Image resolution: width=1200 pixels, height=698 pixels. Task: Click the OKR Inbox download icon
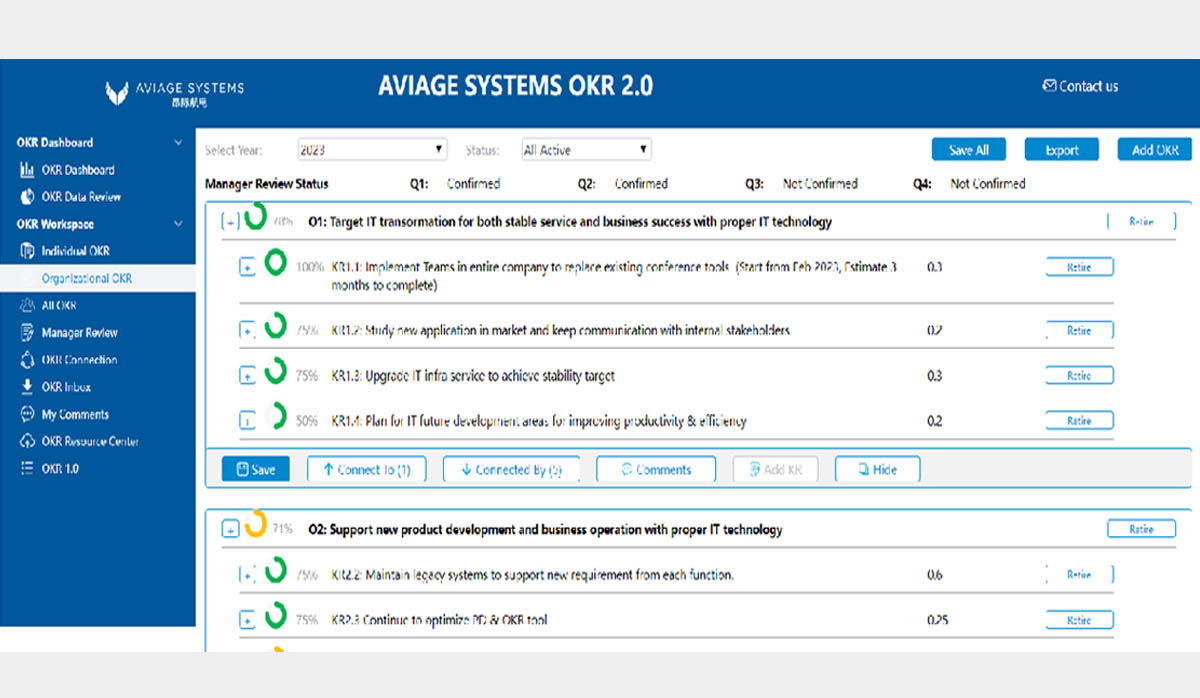[27, 387]
